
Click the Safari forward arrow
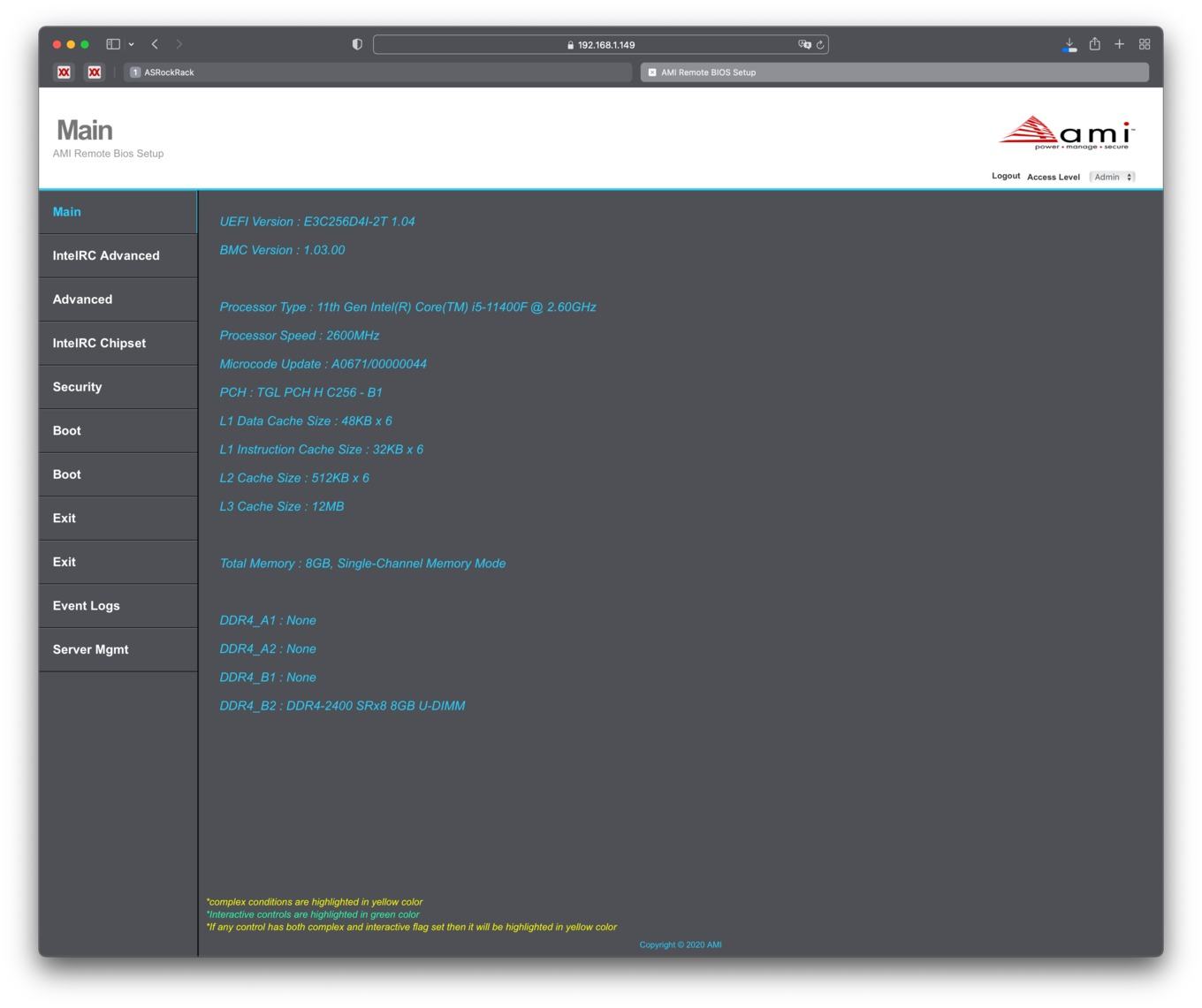(179, 44)
